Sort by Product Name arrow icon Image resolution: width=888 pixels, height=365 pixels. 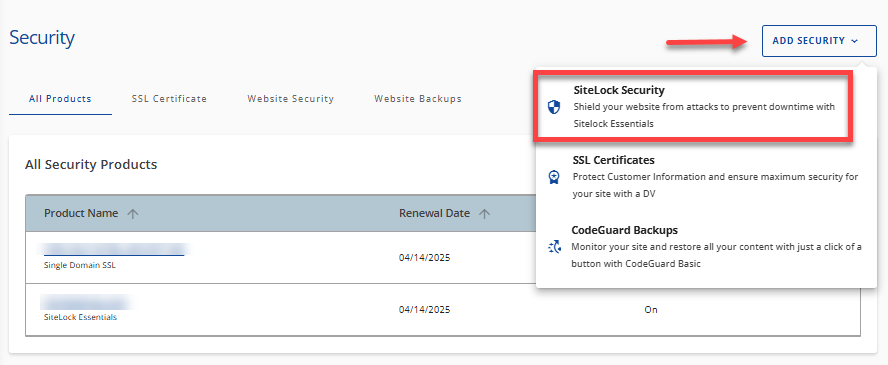tap(133, 214)
